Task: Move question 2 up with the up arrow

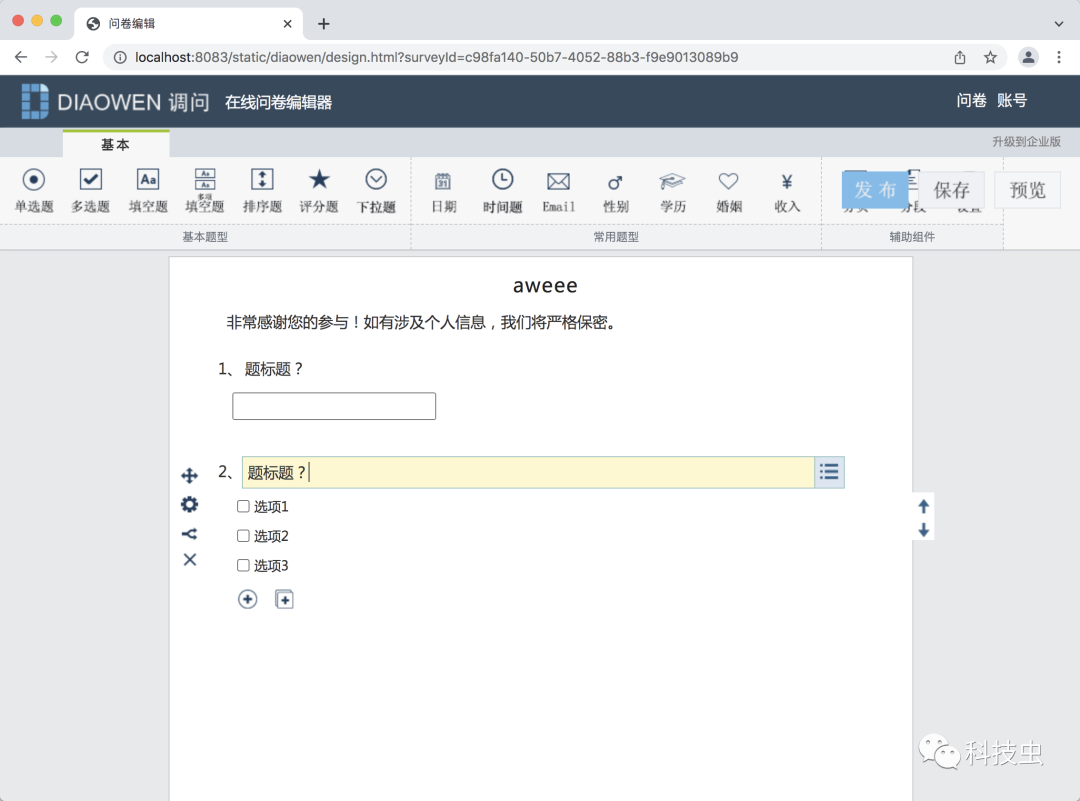Action: tap(924, 507)
